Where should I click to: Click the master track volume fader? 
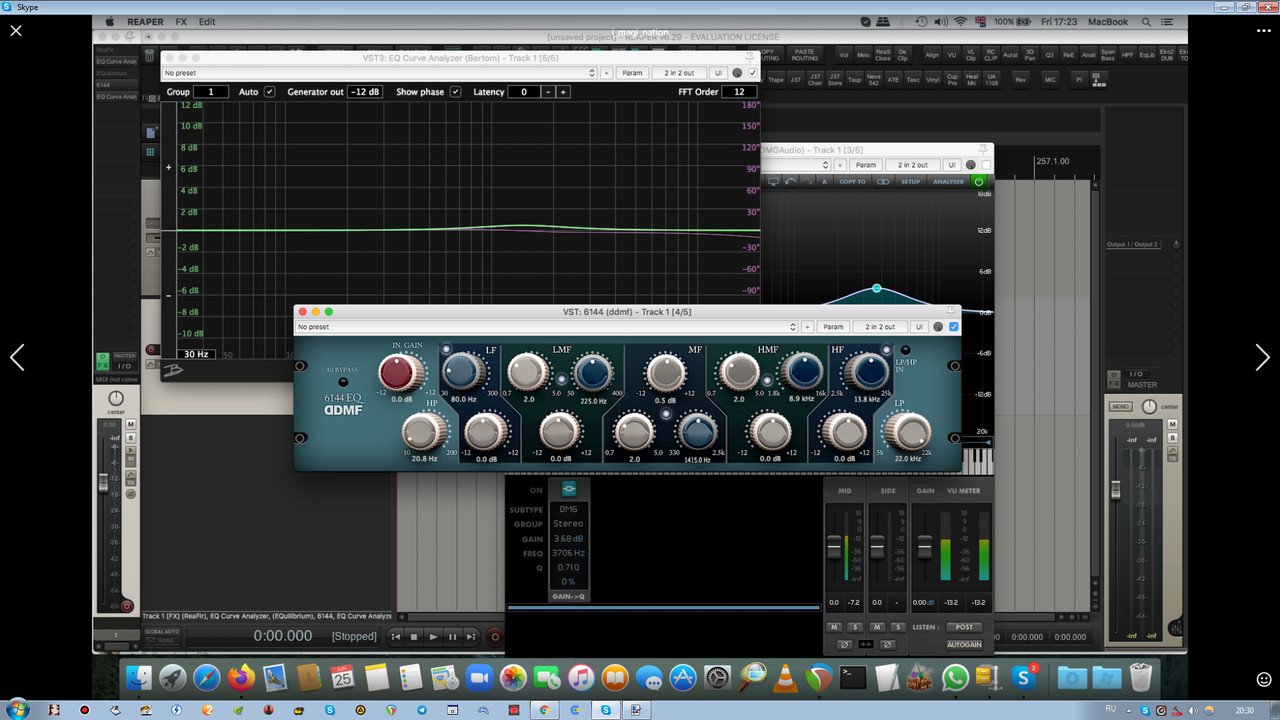(x=1116, y=491)
